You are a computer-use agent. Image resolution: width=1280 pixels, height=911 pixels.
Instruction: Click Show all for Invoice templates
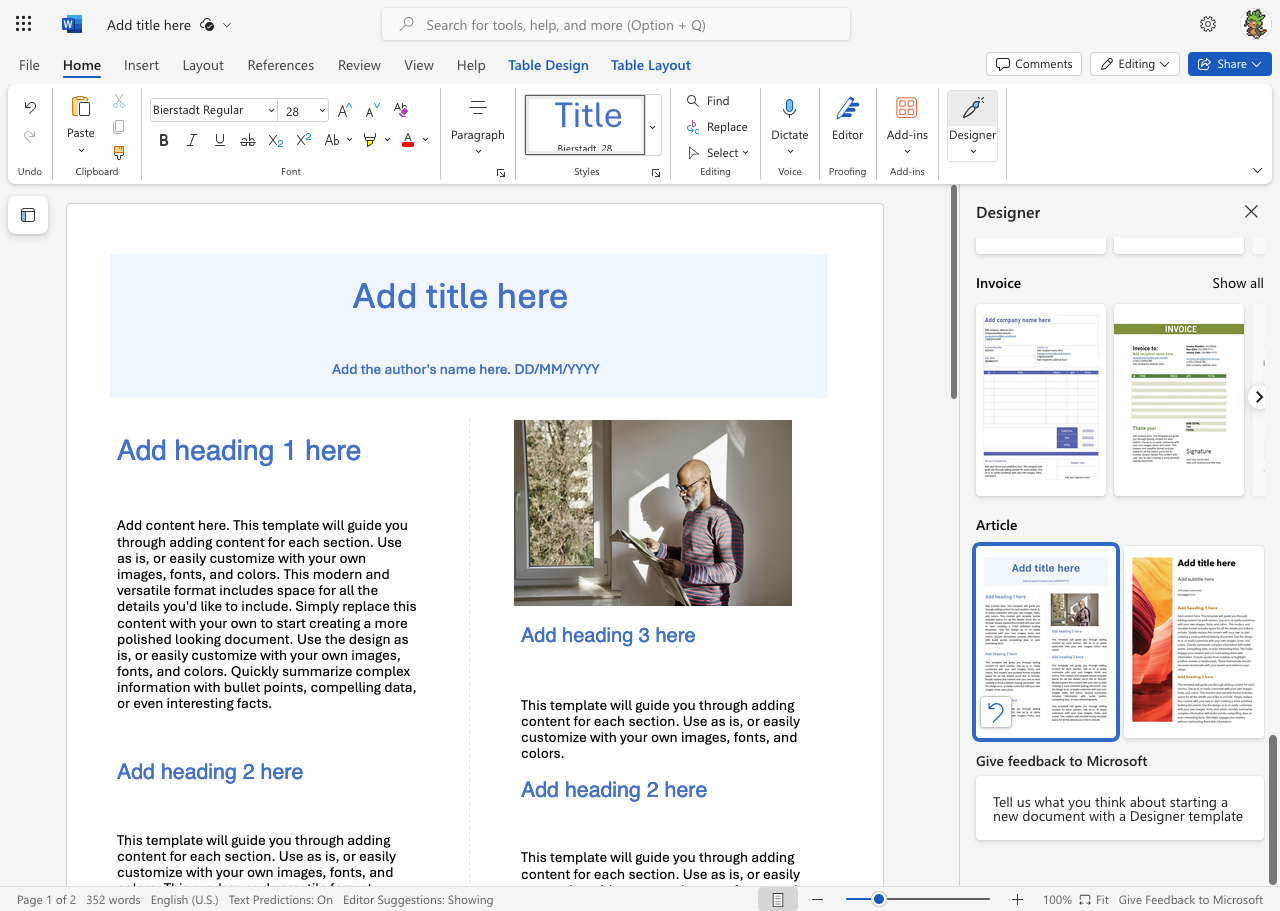pos(1238,283)
